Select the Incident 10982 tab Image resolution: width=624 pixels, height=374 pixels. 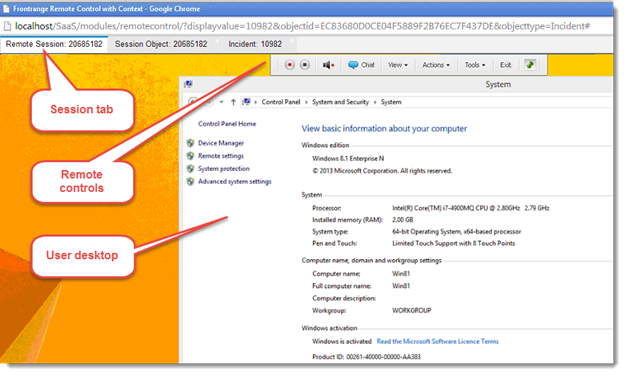coord(255,44)
